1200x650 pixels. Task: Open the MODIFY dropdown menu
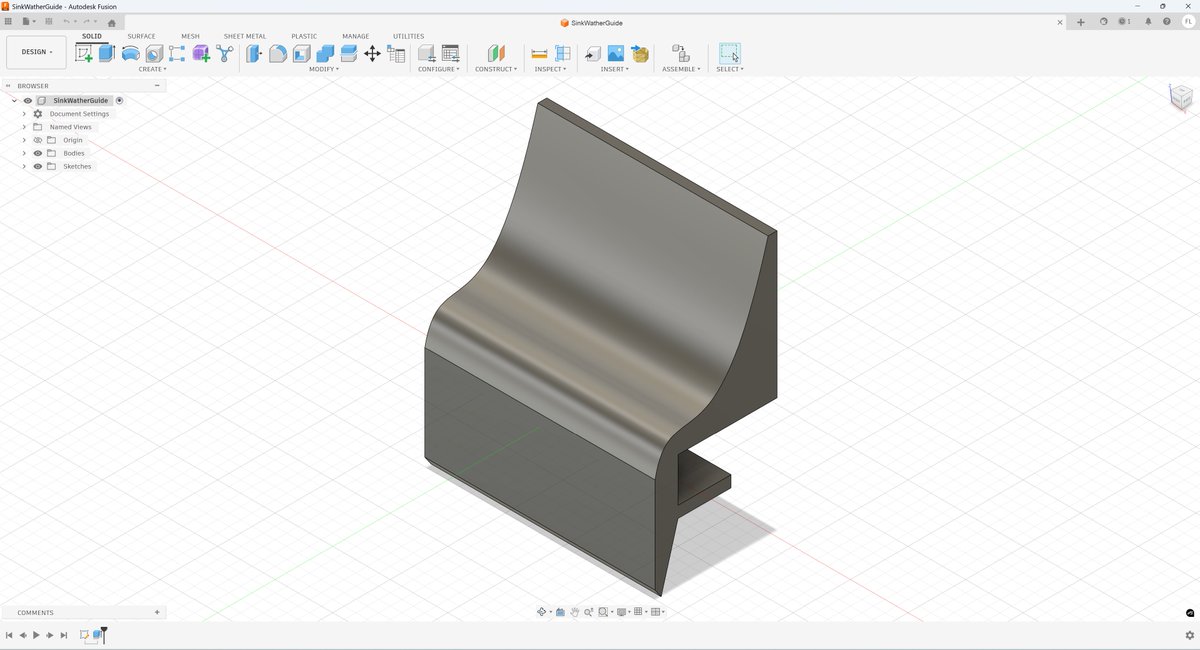click(x=324, y=68)
